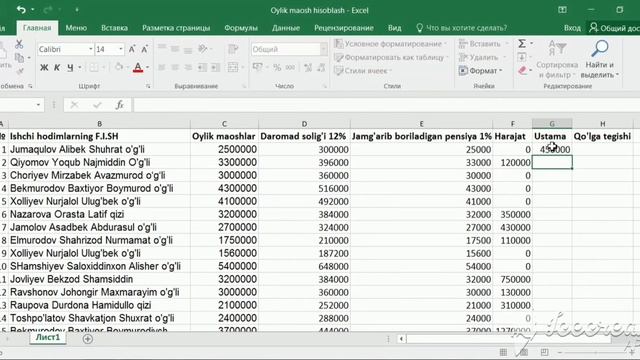Click the wrap text icon
Screen dimensions: 640x360
(x=233, y=49)
